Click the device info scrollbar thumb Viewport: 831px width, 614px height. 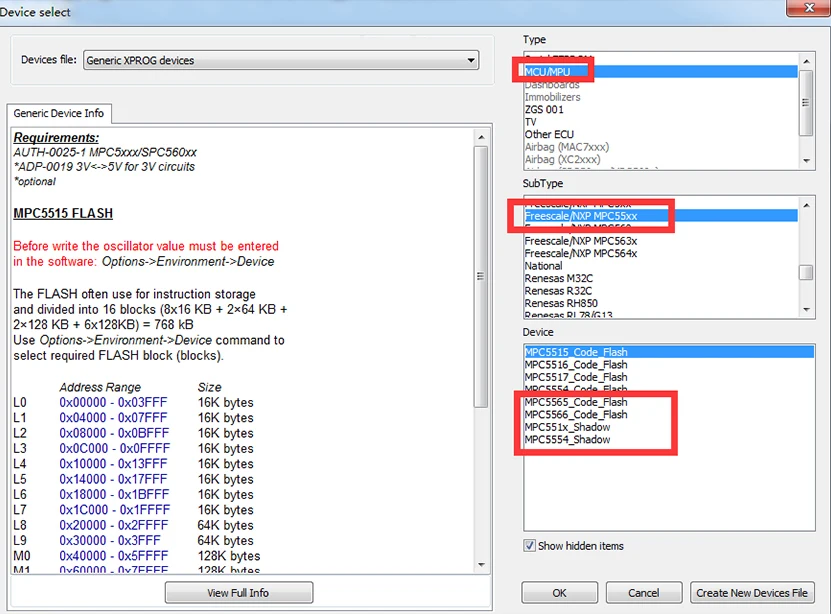point(481,277)
